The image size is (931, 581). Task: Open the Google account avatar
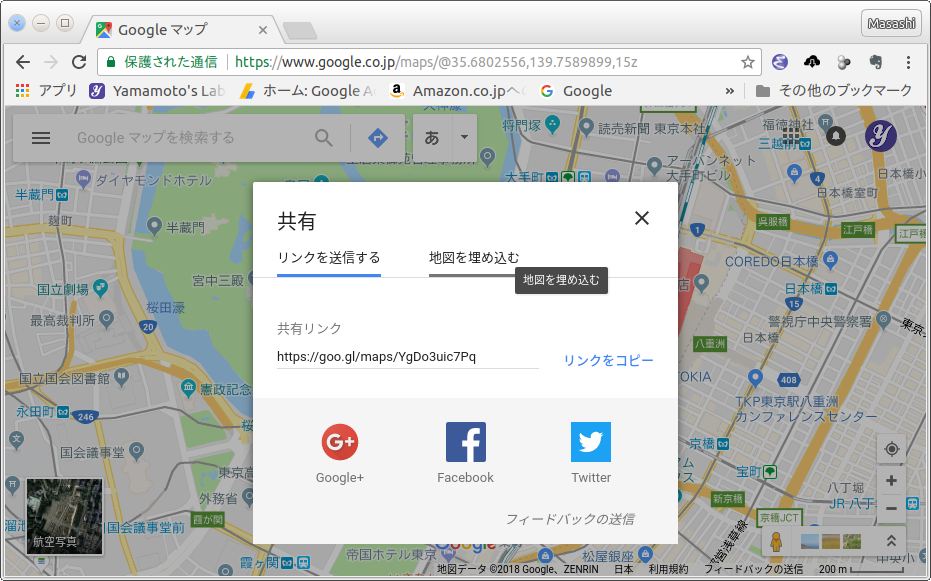881,136
